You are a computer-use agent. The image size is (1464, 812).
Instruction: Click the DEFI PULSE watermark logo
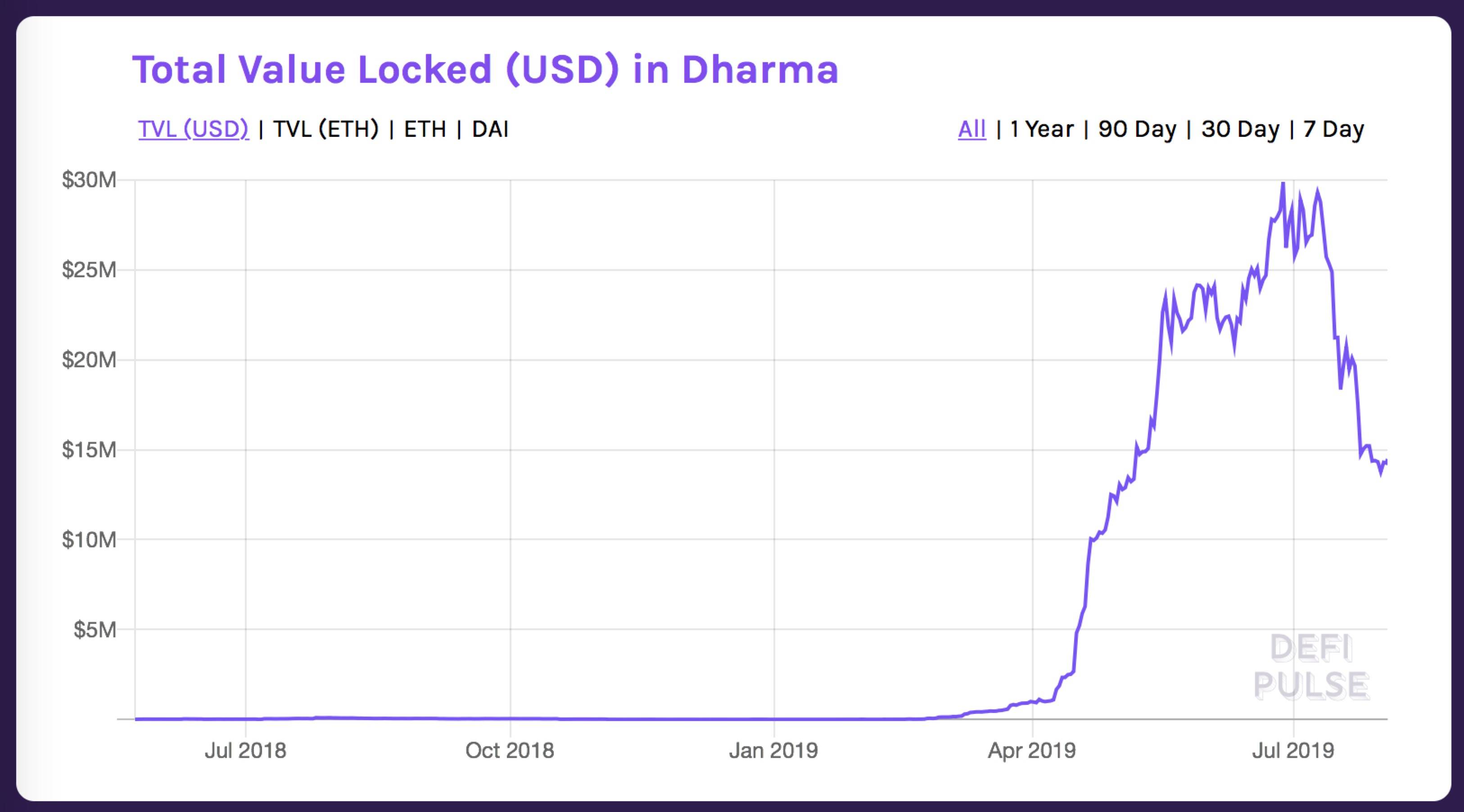pos(1311,667)
